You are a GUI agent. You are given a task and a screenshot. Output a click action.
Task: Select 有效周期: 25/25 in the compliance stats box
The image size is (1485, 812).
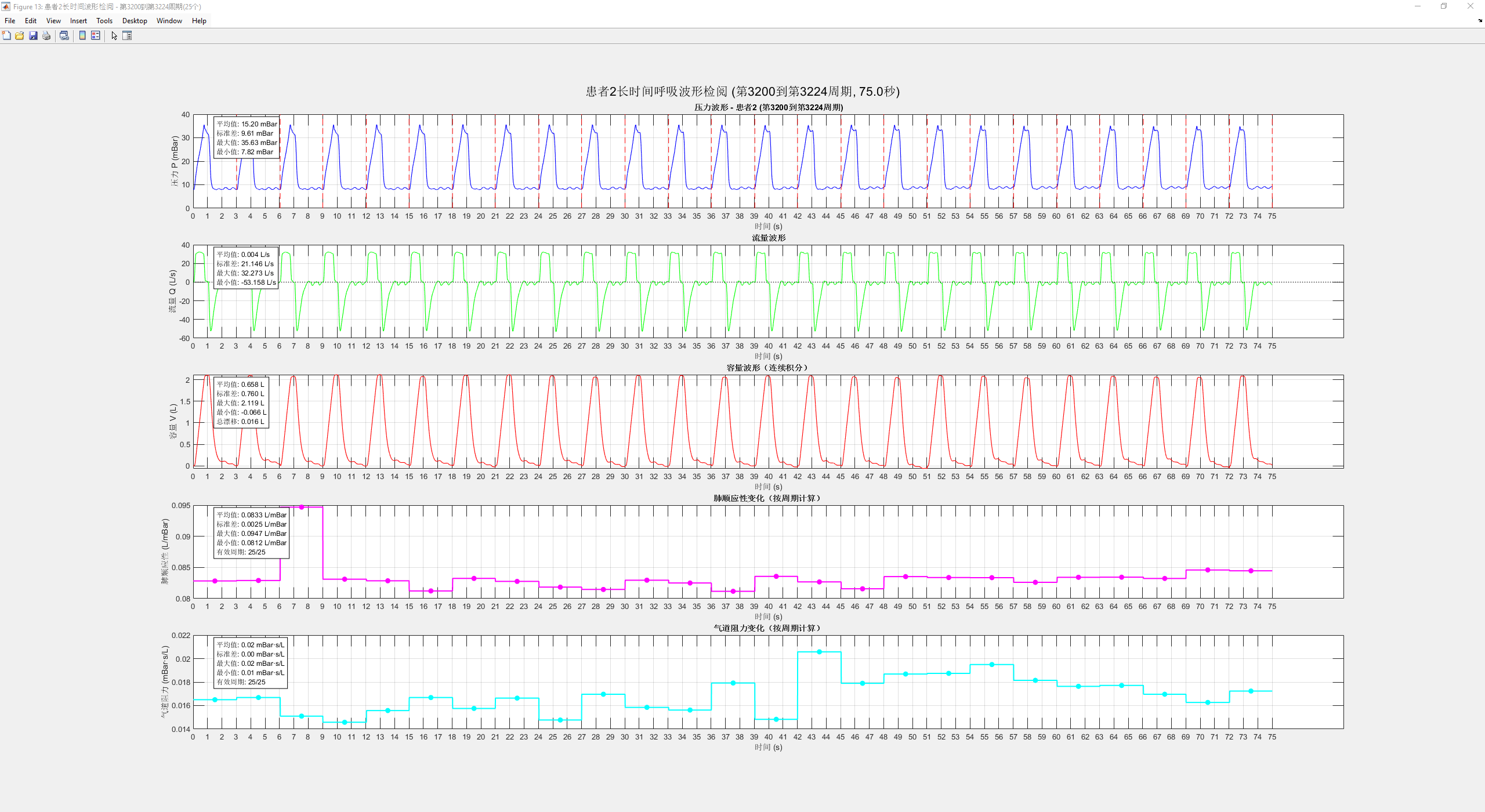pyautogui.click(x=241, y=552)
